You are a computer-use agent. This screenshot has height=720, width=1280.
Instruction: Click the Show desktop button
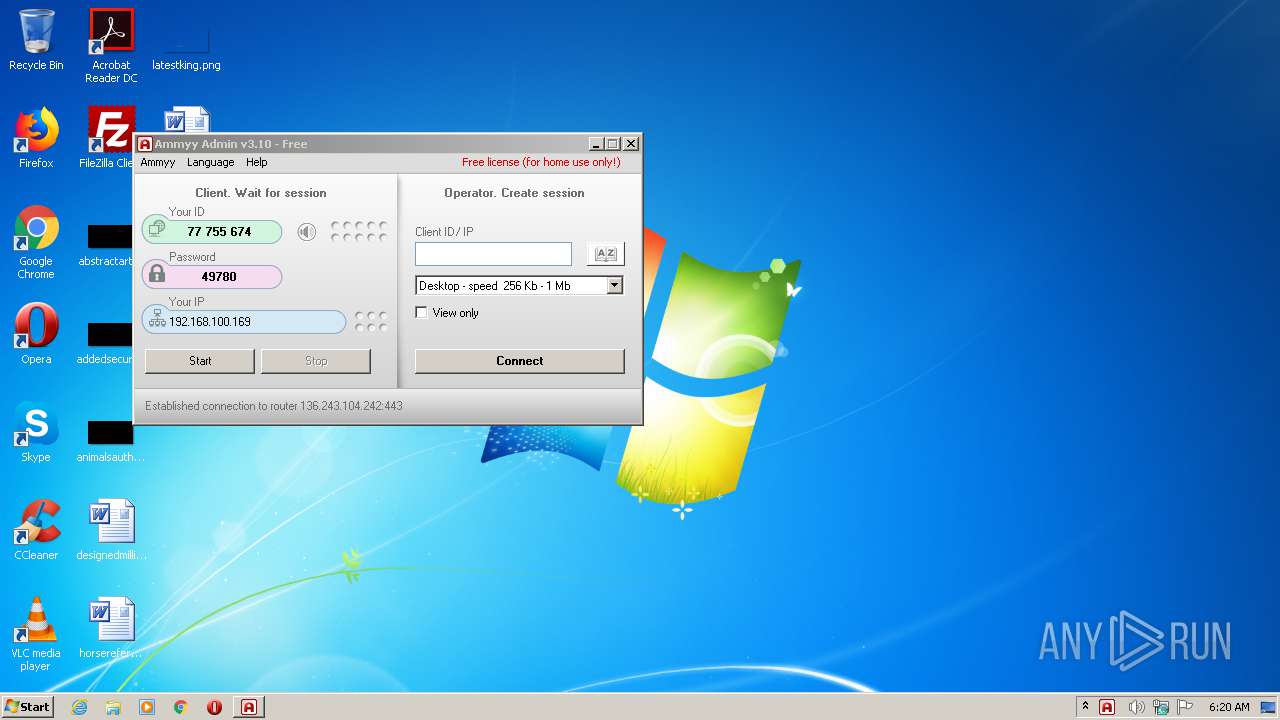[x=1268, y=707]
